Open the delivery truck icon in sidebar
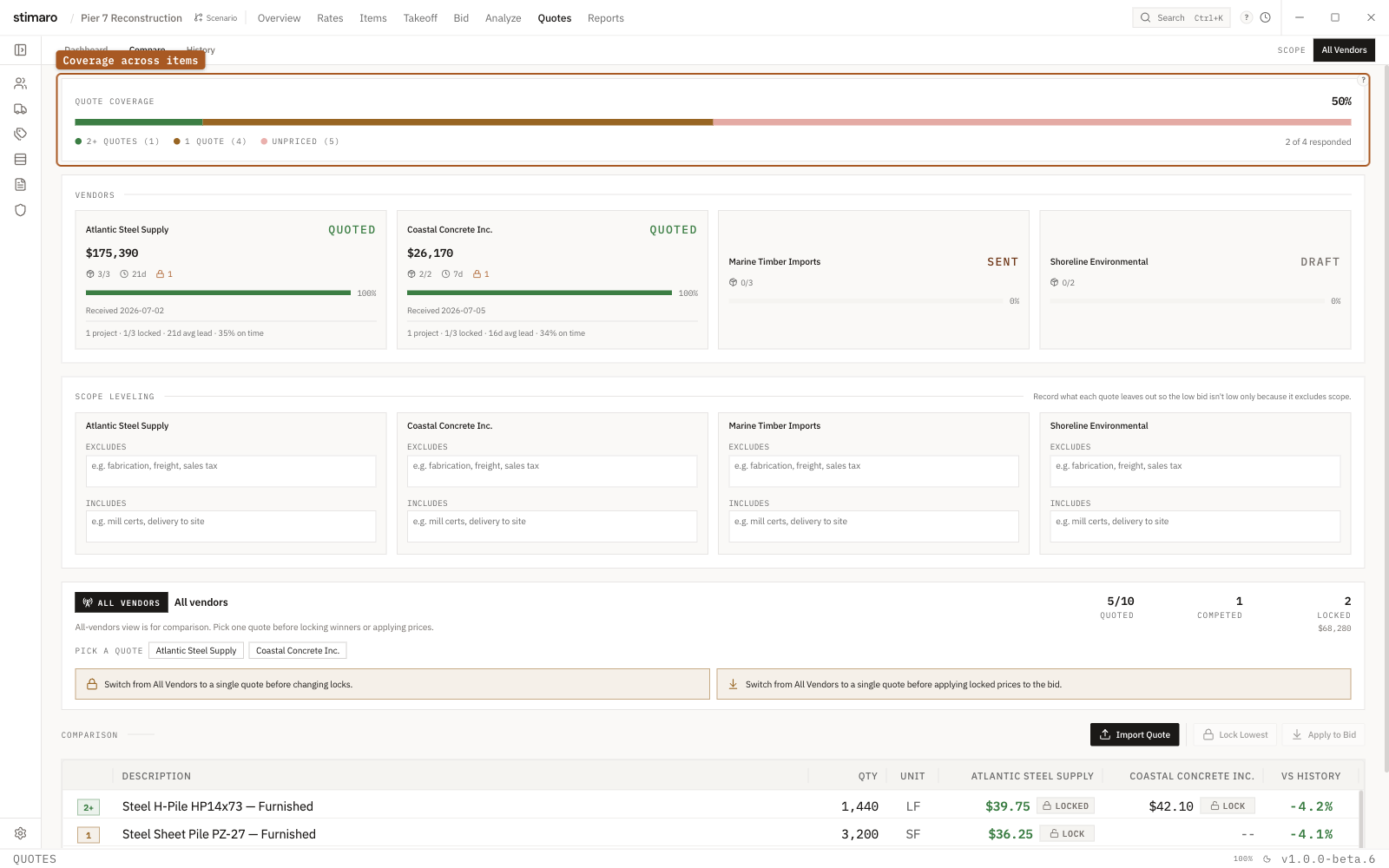1389x868 pixels. [21, 108]
